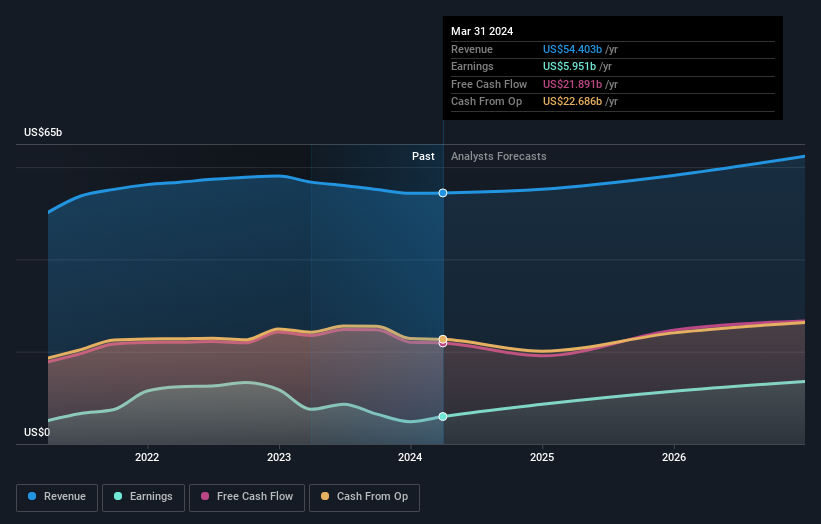Click the Revenue data point marker on chart
Viewport: 821px width, 524px height.
(443, 193)
